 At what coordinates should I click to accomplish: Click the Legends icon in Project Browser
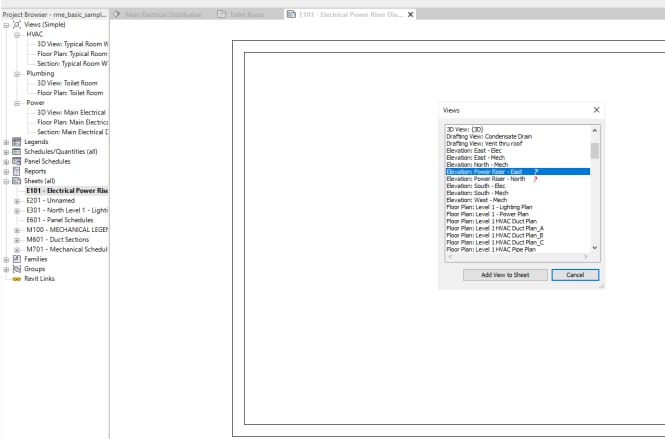(x=16, y=142)
